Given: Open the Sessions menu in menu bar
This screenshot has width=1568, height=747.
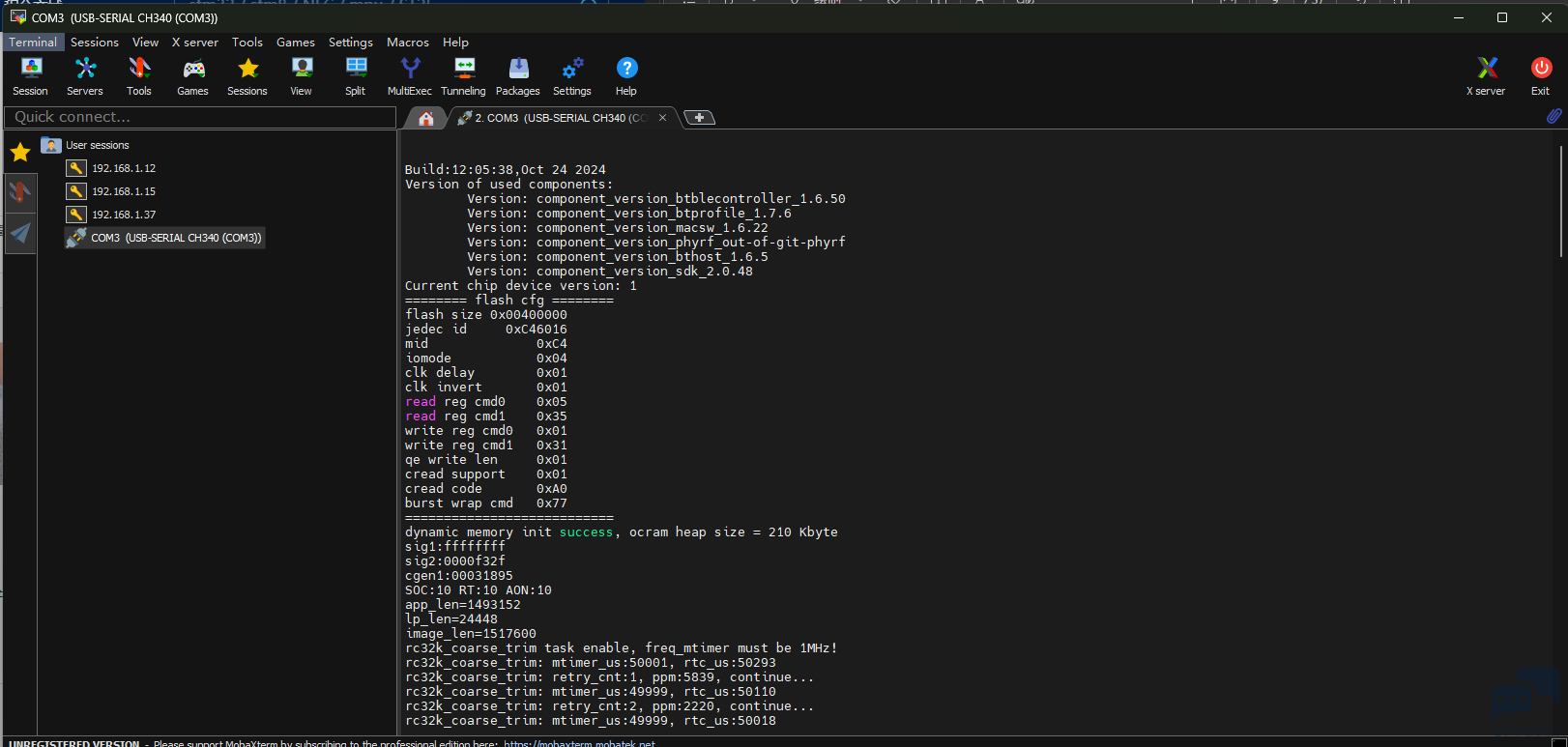Looking at the screenshot, I should 94,43.
